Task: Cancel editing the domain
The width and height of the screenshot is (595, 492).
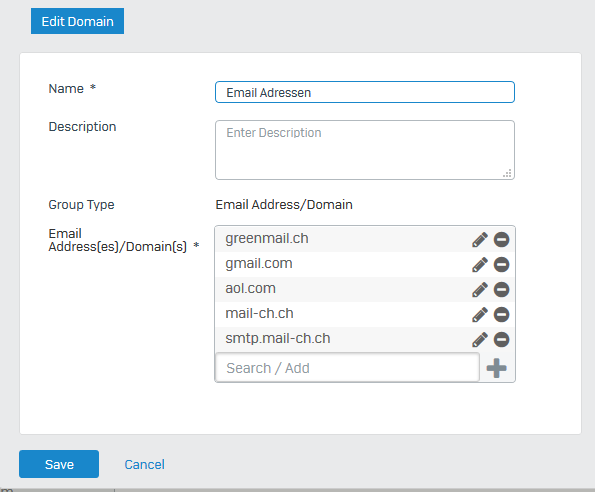Action: click(x=145, y=464)
